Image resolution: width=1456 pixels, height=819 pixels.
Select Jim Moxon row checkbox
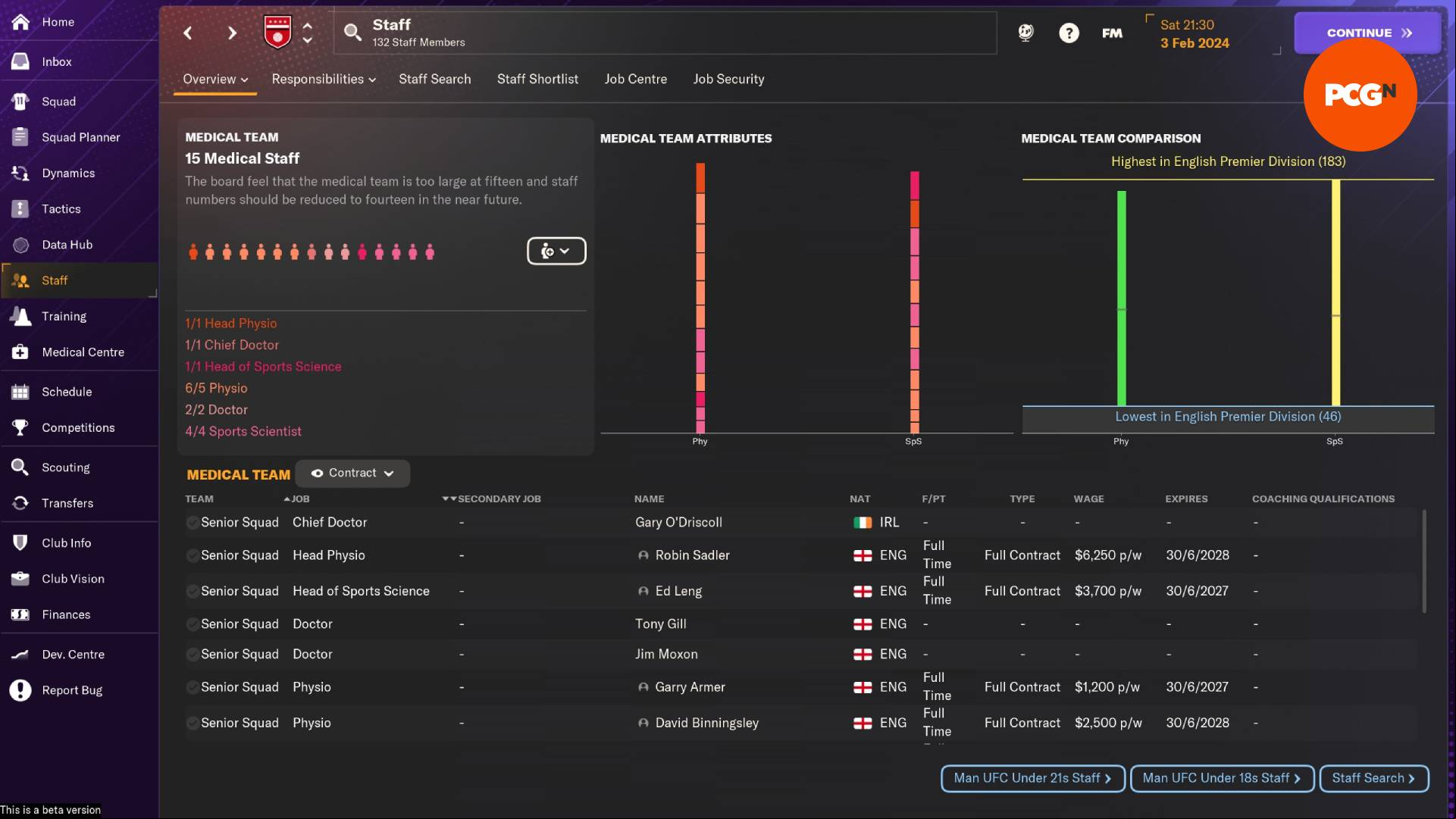pos(193,654)
